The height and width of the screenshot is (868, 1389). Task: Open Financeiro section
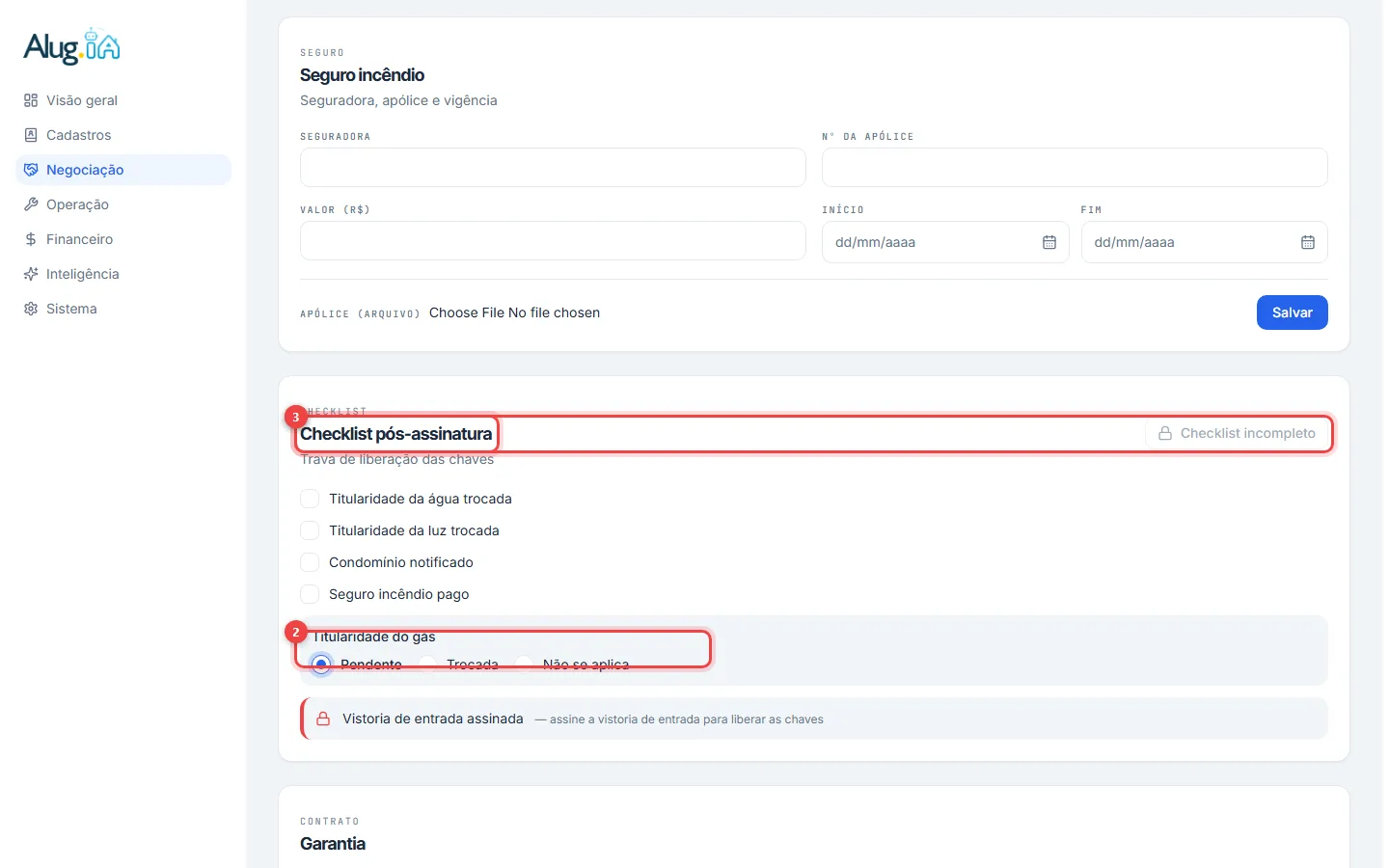[x=123, y=239]
